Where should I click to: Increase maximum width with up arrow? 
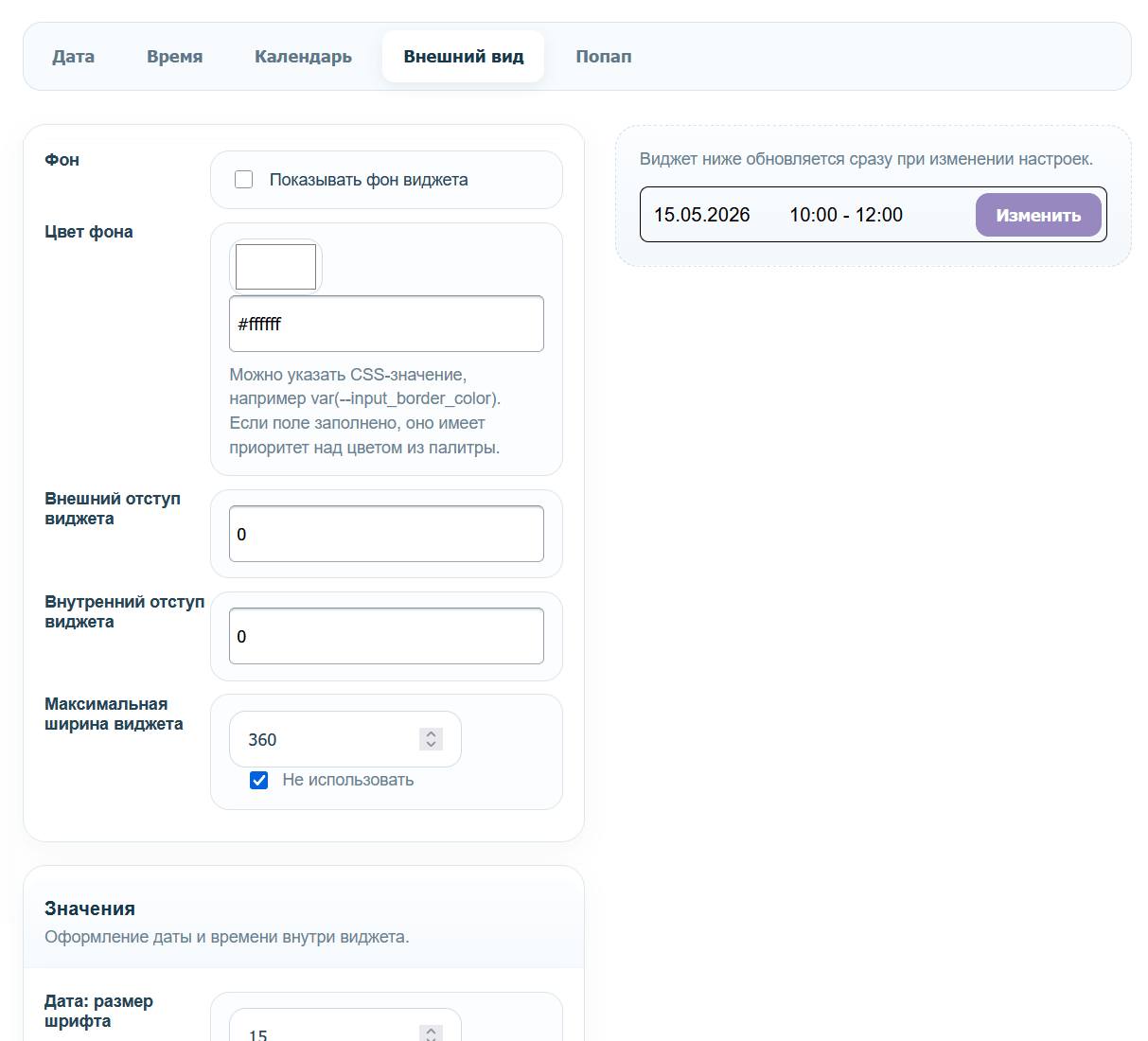432,733
